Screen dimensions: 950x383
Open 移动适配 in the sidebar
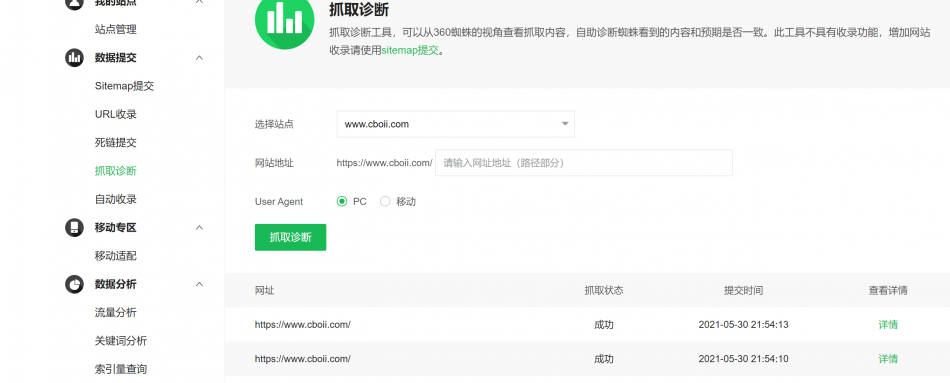point(116,256)
